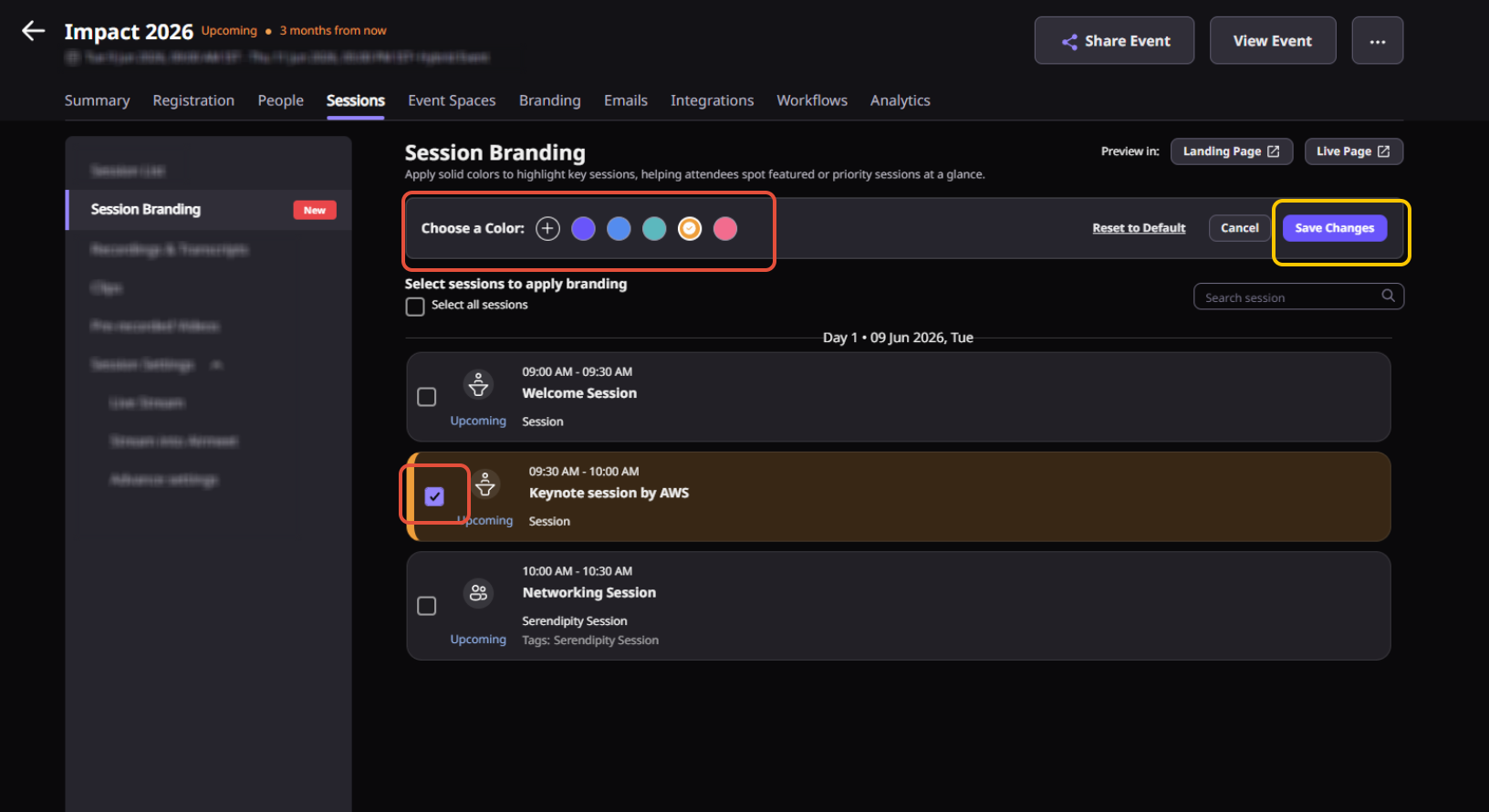
Task: Click the add custom color plus icon
Action: pyautogui.click(x=547, y=229)
